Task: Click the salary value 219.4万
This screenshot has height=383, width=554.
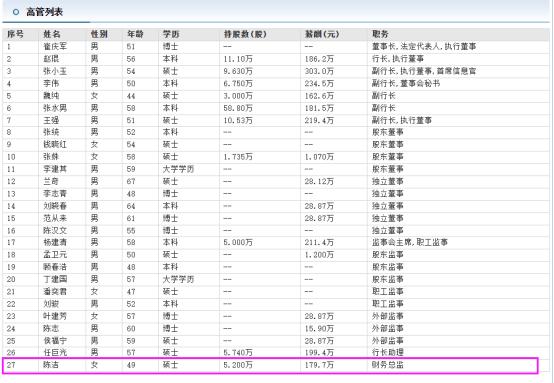Action: click(319, 120)
